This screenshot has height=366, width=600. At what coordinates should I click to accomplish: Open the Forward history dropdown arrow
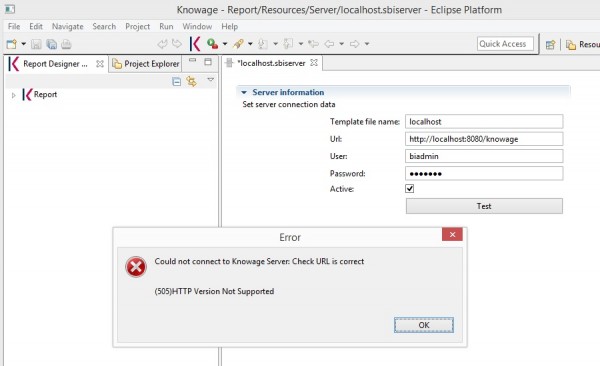pyautogui.click(x=367, y=44)
